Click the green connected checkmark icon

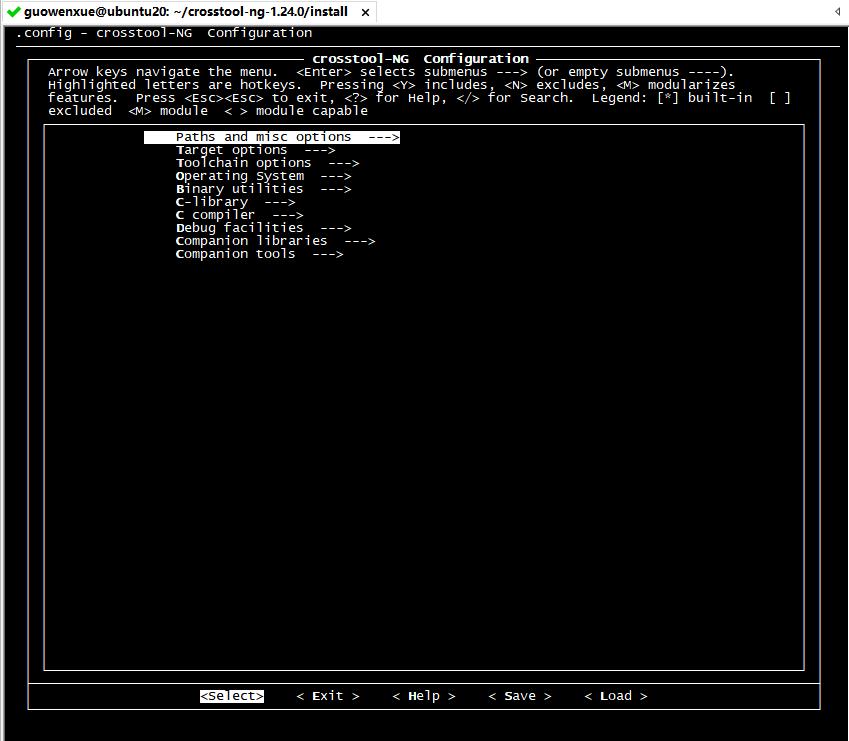[14, 11]
